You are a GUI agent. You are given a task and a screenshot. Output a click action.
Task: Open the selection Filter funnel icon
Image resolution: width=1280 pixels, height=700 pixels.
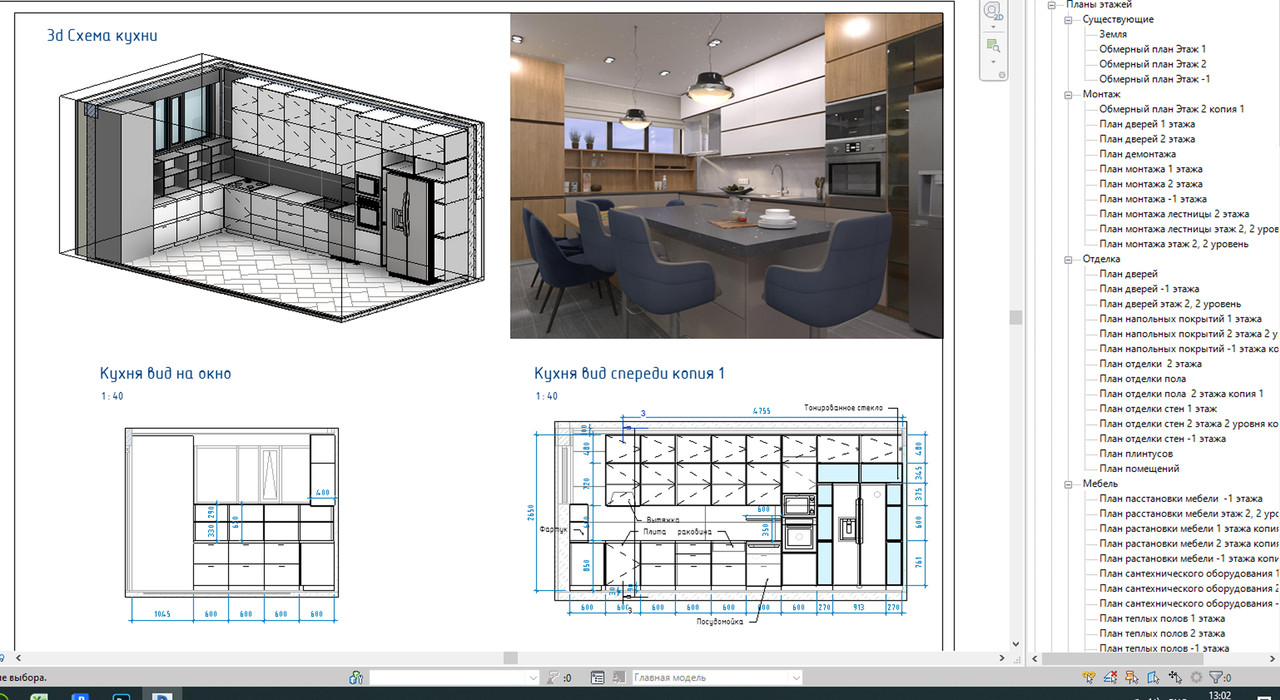coord(1218,677)
